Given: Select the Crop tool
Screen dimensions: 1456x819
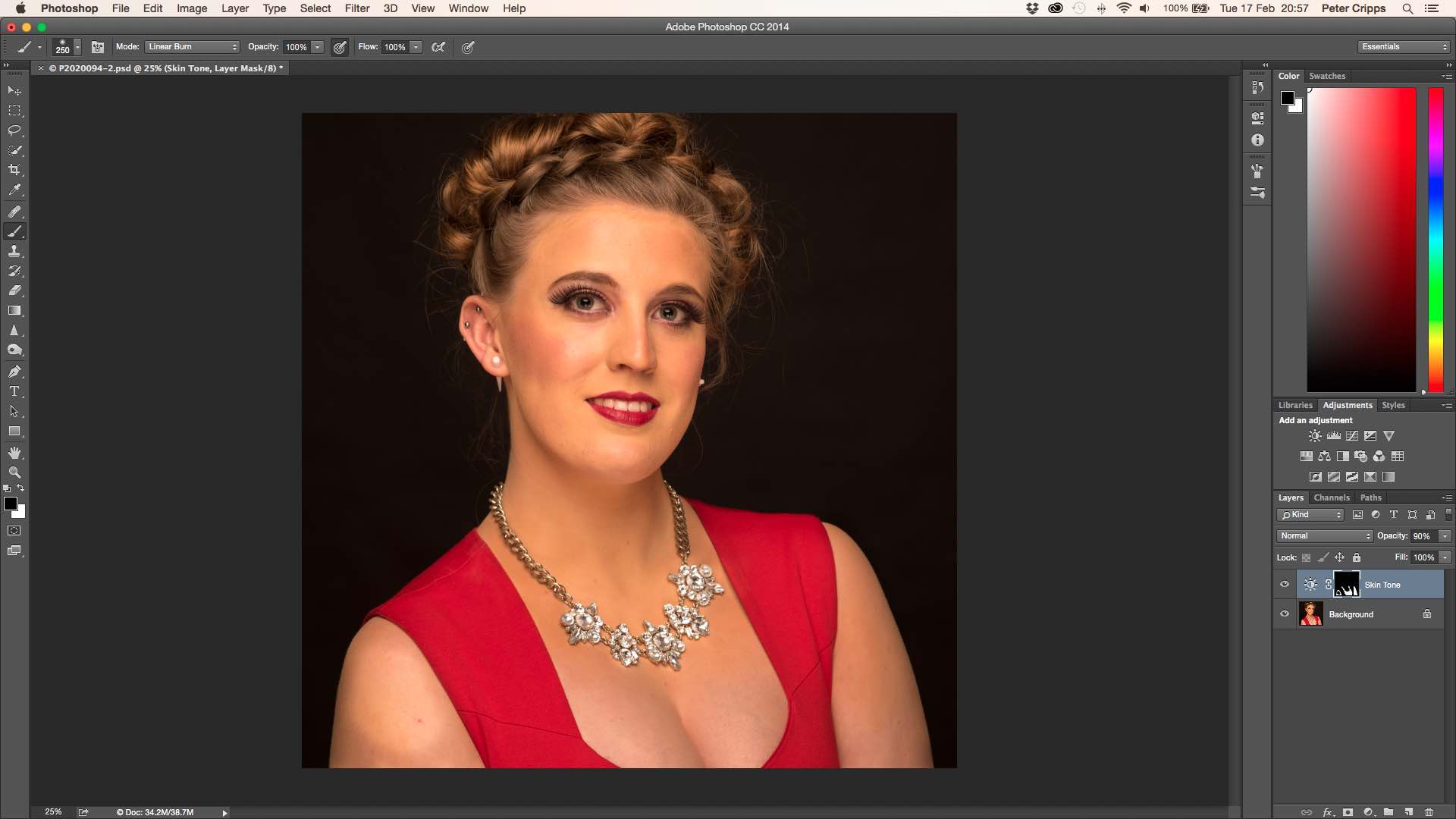Looking at the screenshot, I should click(14, 170).
